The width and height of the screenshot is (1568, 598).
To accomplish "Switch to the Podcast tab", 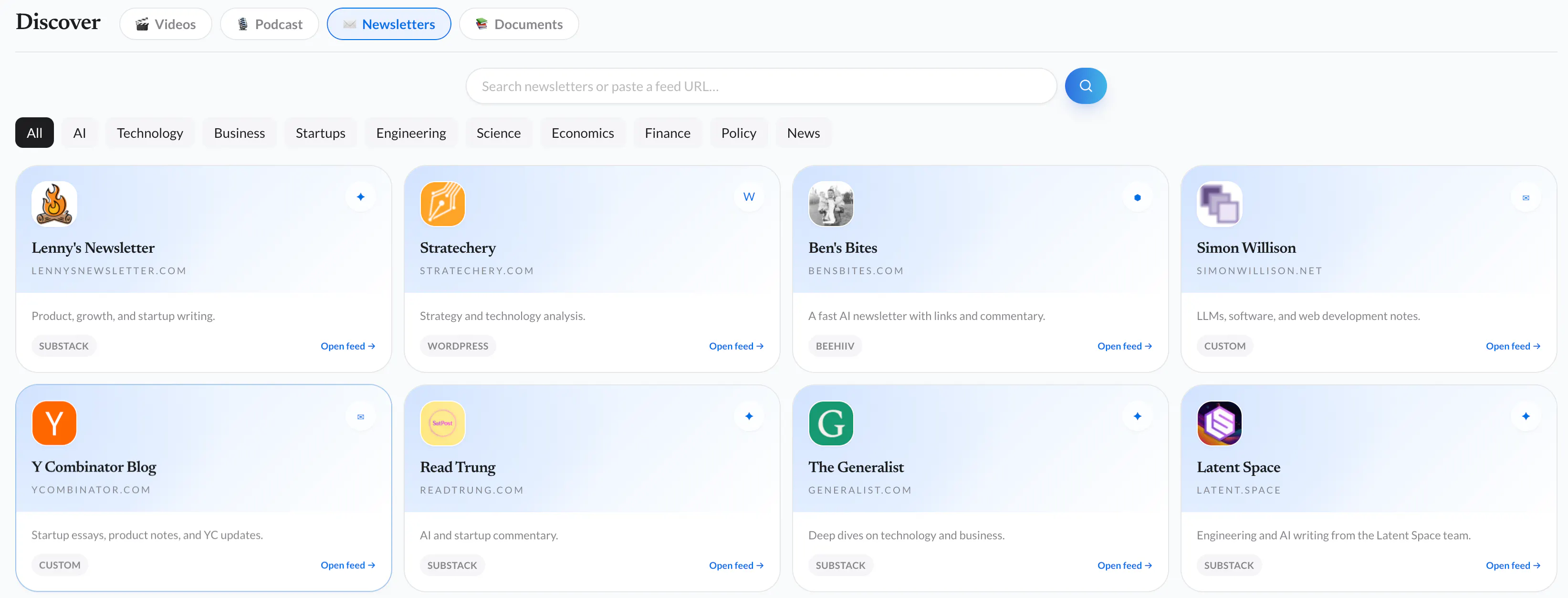I will coord(269,24).
